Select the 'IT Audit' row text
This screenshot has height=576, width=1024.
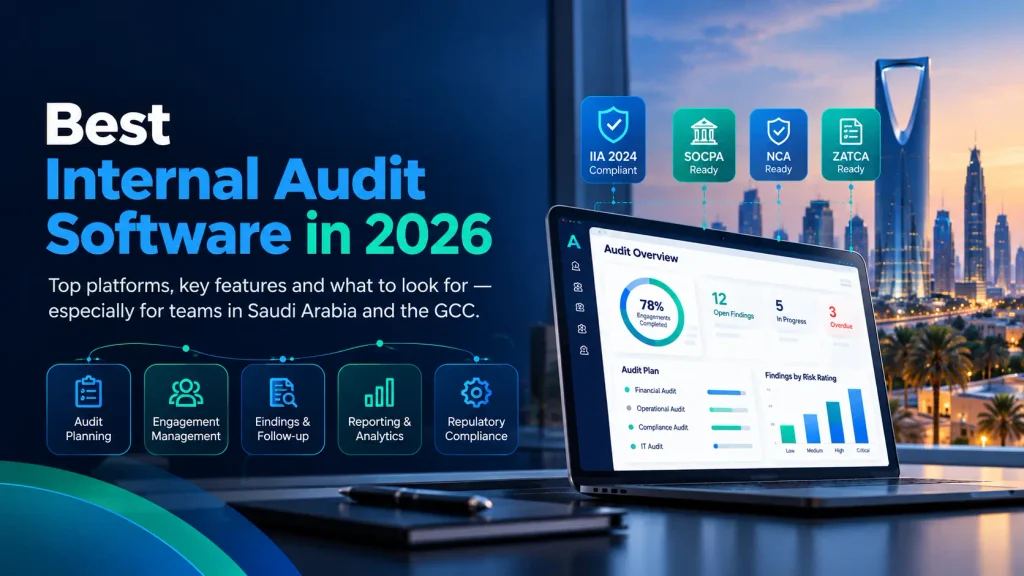pos(652,447)
